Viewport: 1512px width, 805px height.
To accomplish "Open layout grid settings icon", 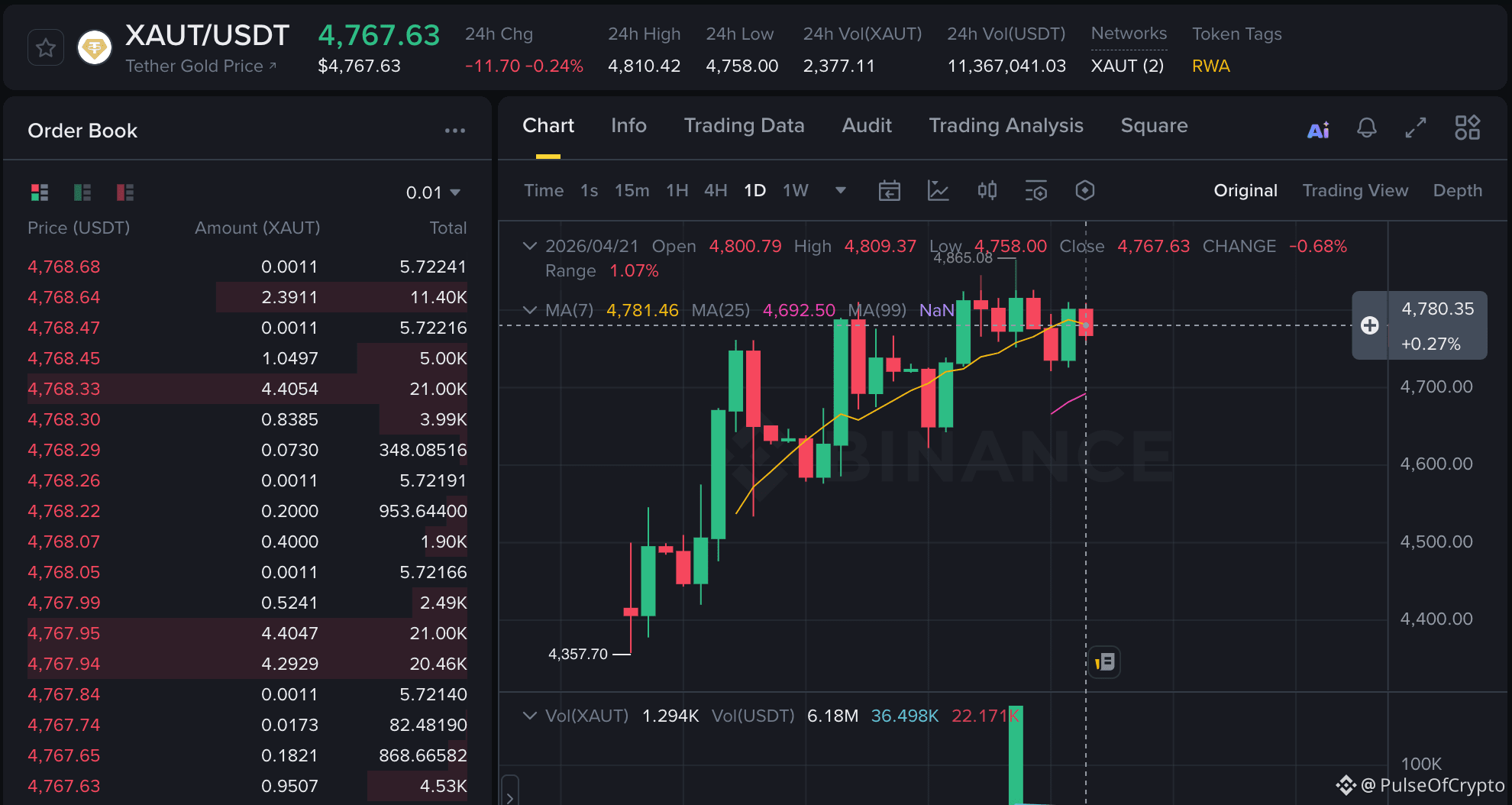I will 1467,128.
